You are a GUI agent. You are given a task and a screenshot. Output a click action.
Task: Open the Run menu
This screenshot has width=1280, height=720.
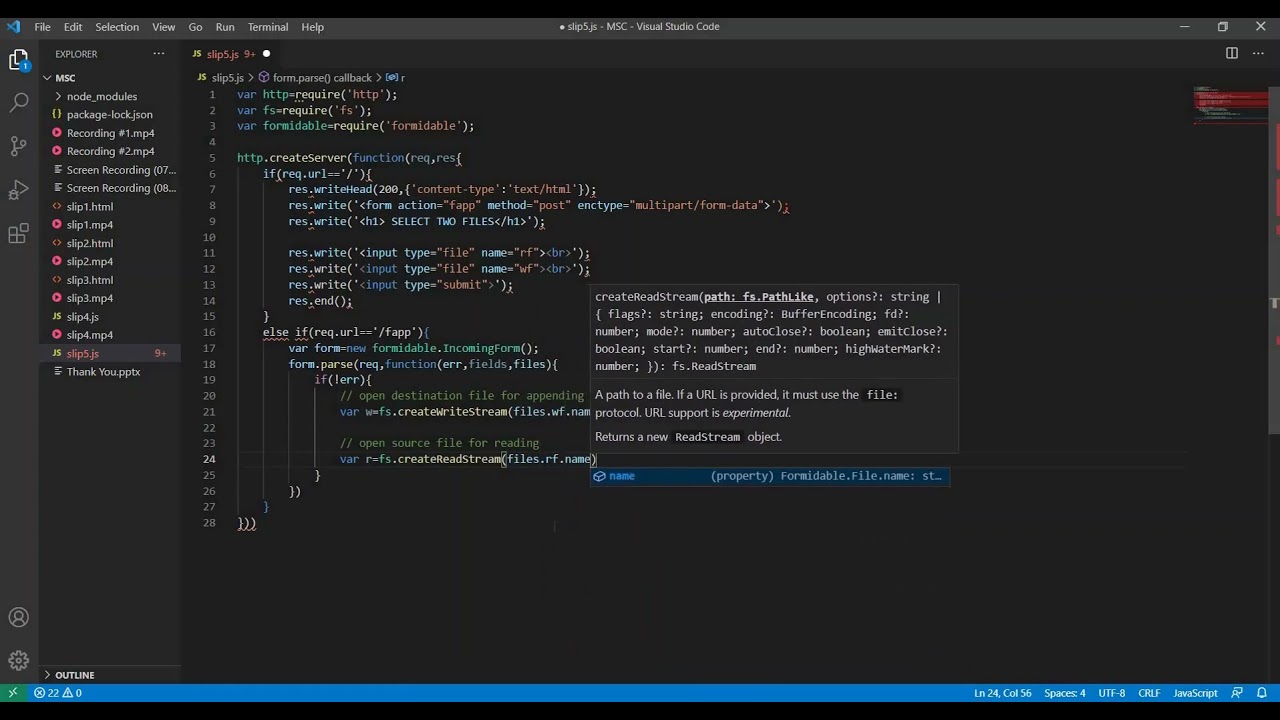coord(225,27)
